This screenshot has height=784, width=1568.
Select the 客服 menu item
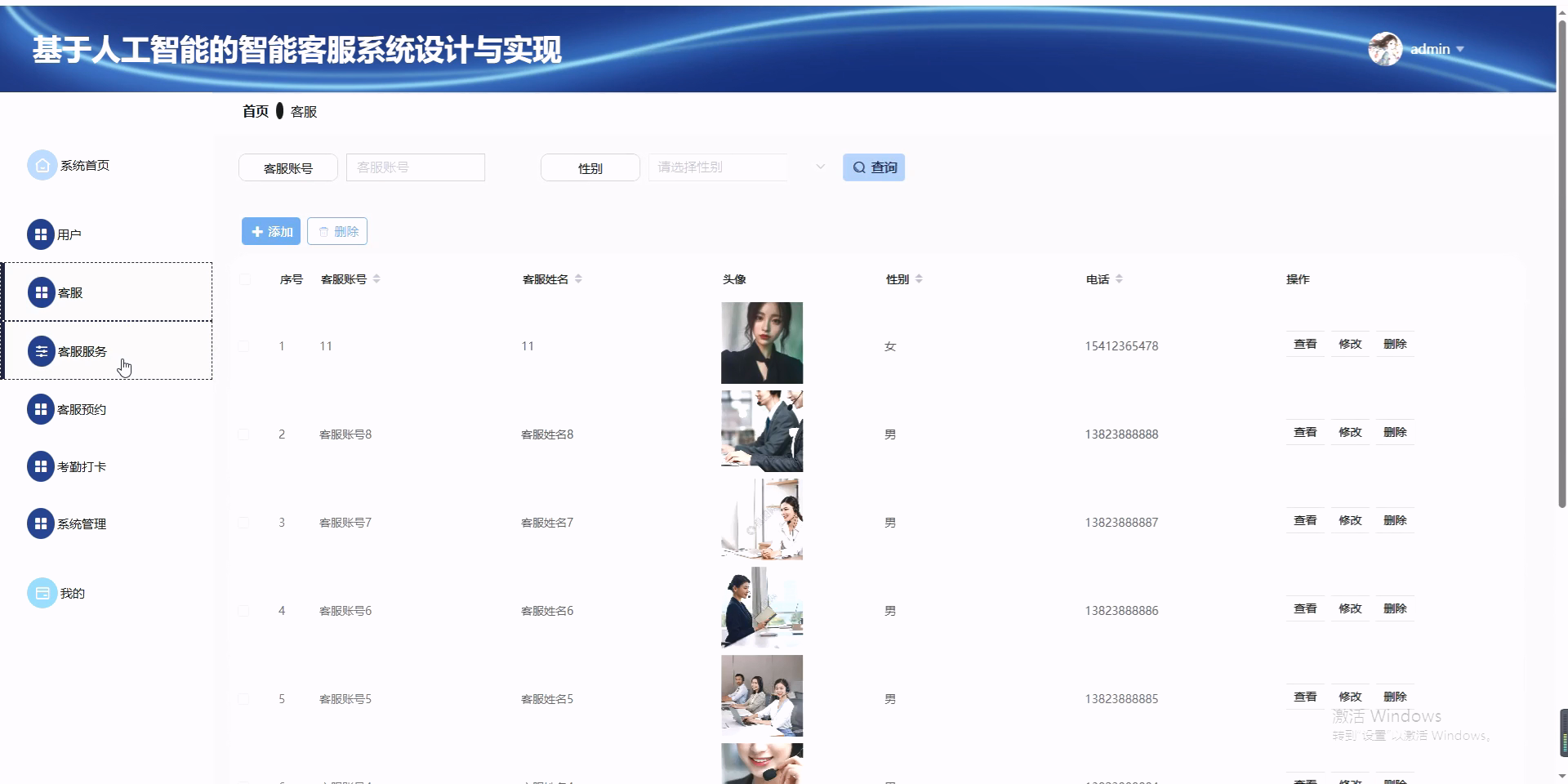coord(108,292)
